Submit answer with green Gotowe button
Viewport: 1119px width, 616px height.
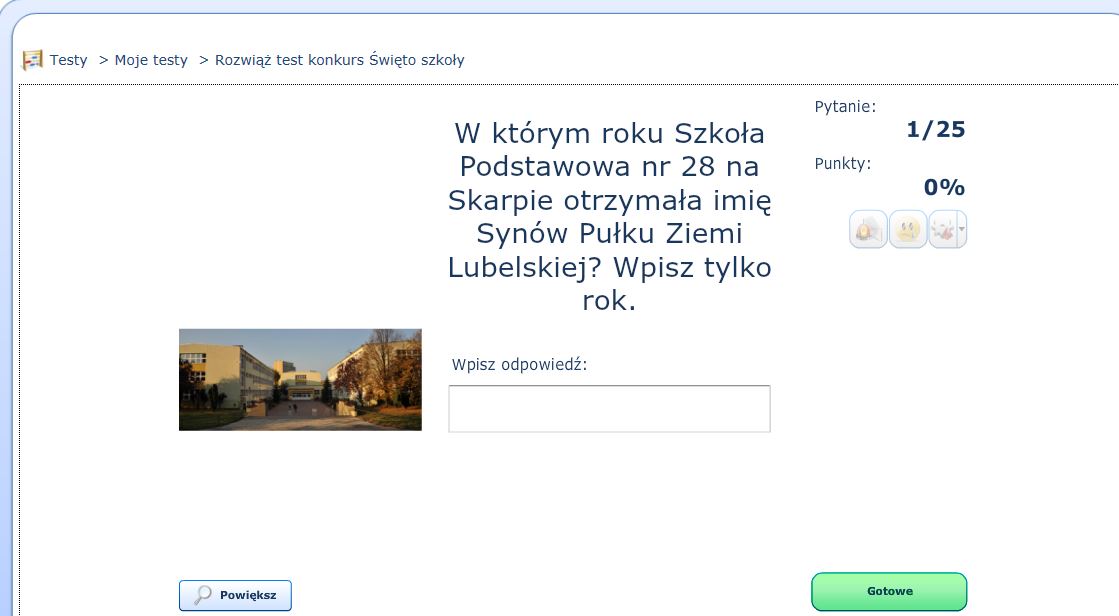click(889, 592)
